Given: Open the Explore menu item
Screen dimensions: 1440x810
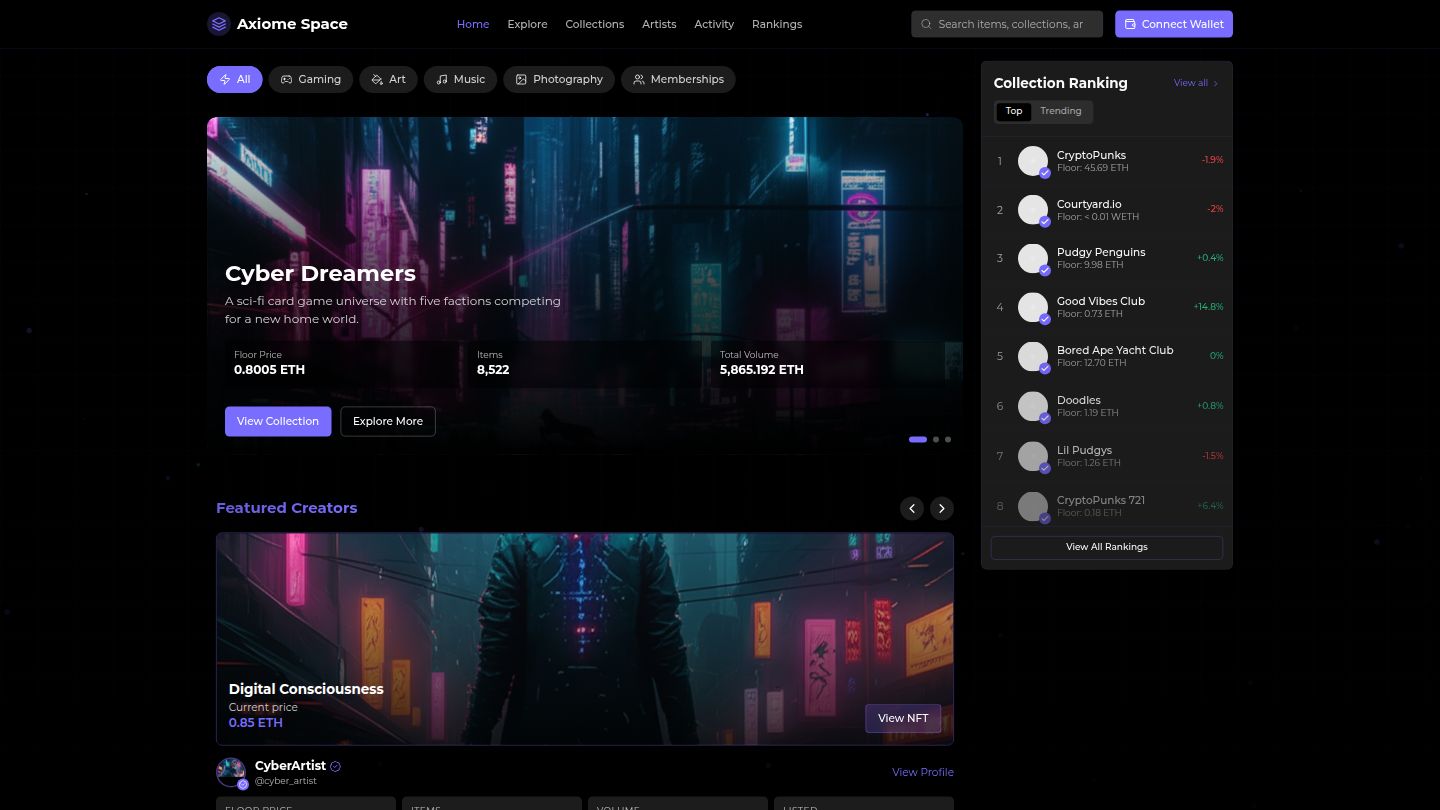Looking at the screenshot, I should (x=527, y=23).
